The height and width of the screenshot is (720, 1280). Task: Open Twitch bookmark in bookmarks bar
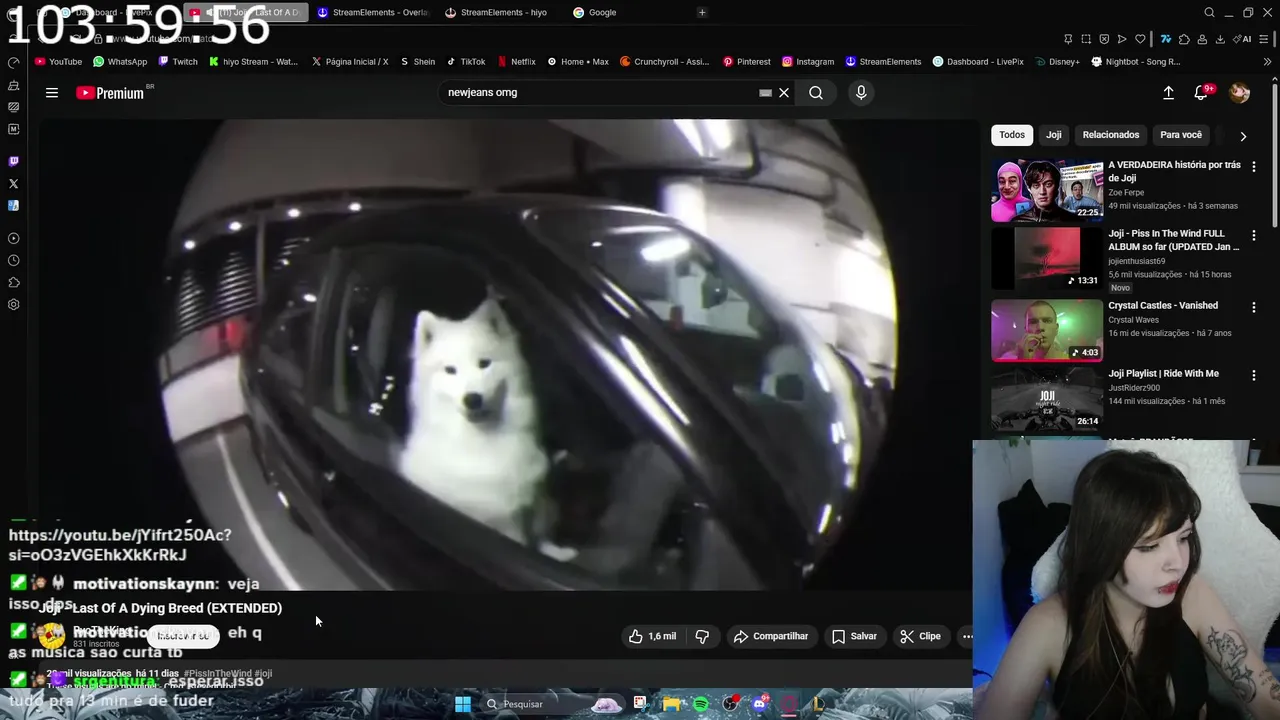177,62
